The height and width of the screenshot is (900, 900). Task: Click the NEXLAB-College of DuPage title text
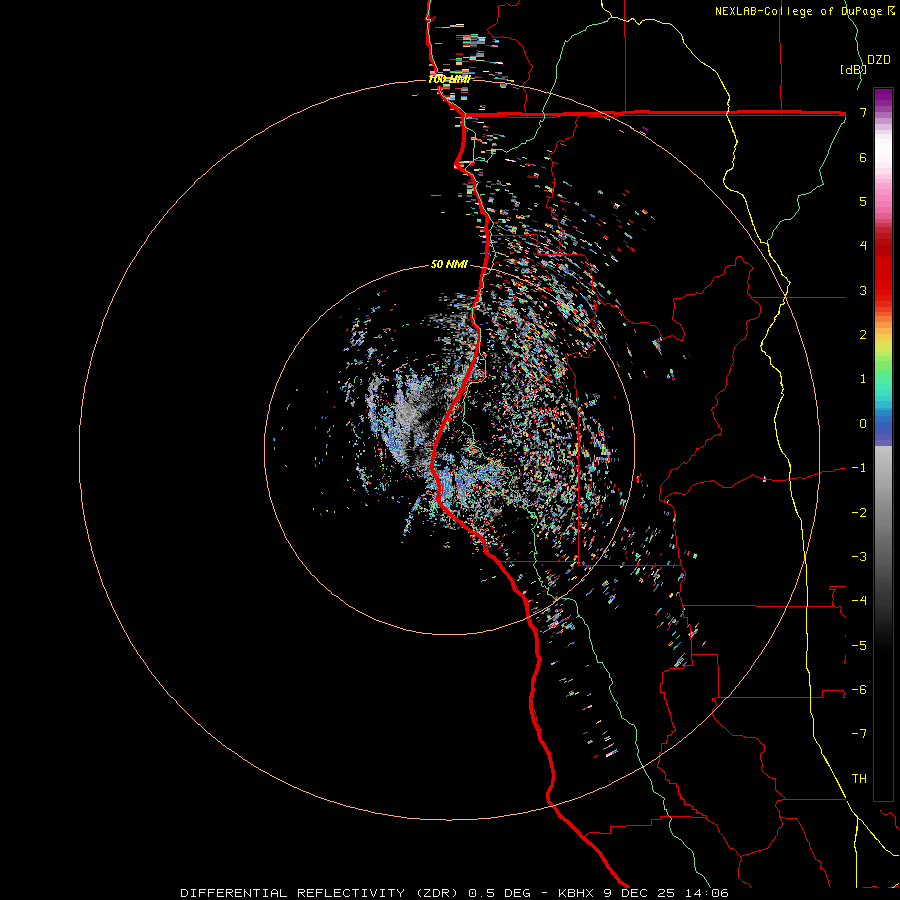(x=799, y=11)
